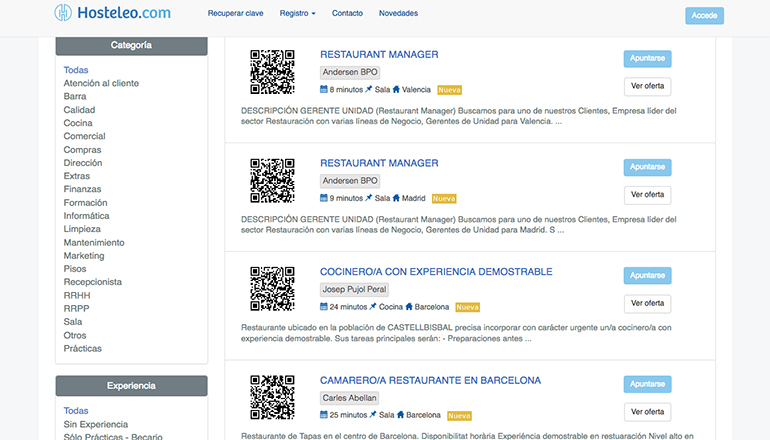
Task: Click Ver oferta for Cocinero/a offer
Action: 647,303
